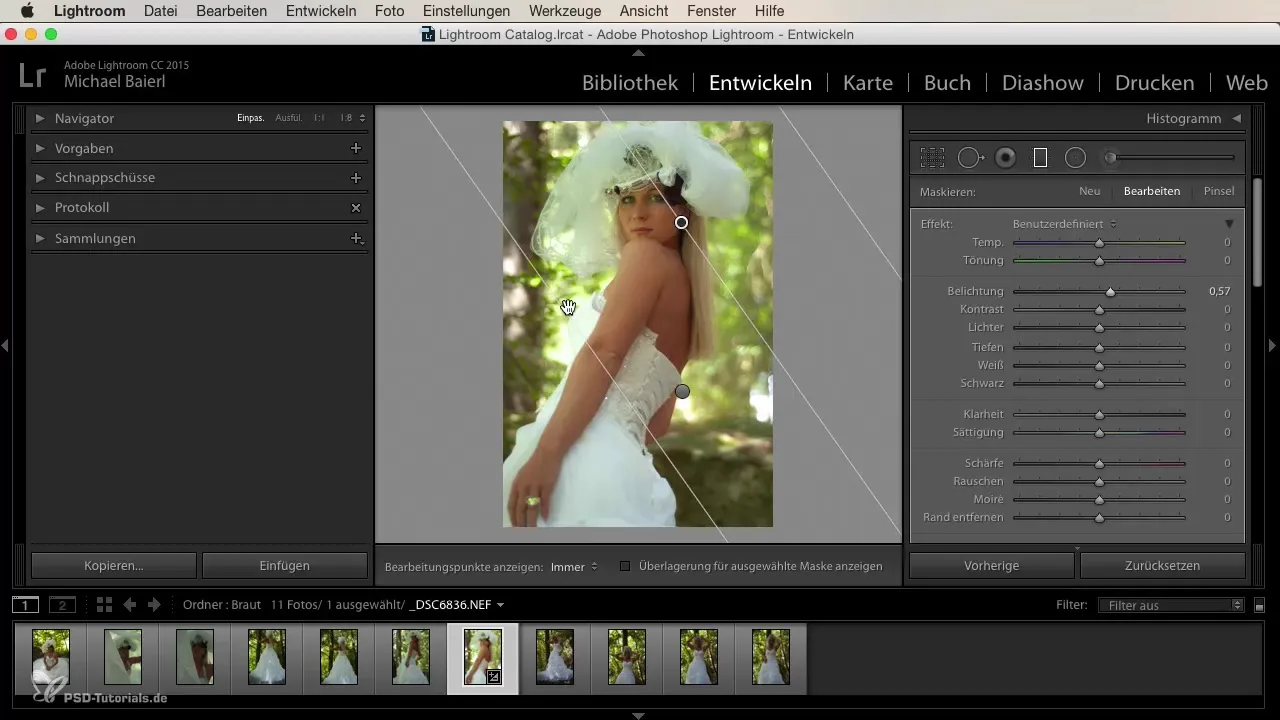Switch to the Bibliothek module

click(x=630, y=83)
